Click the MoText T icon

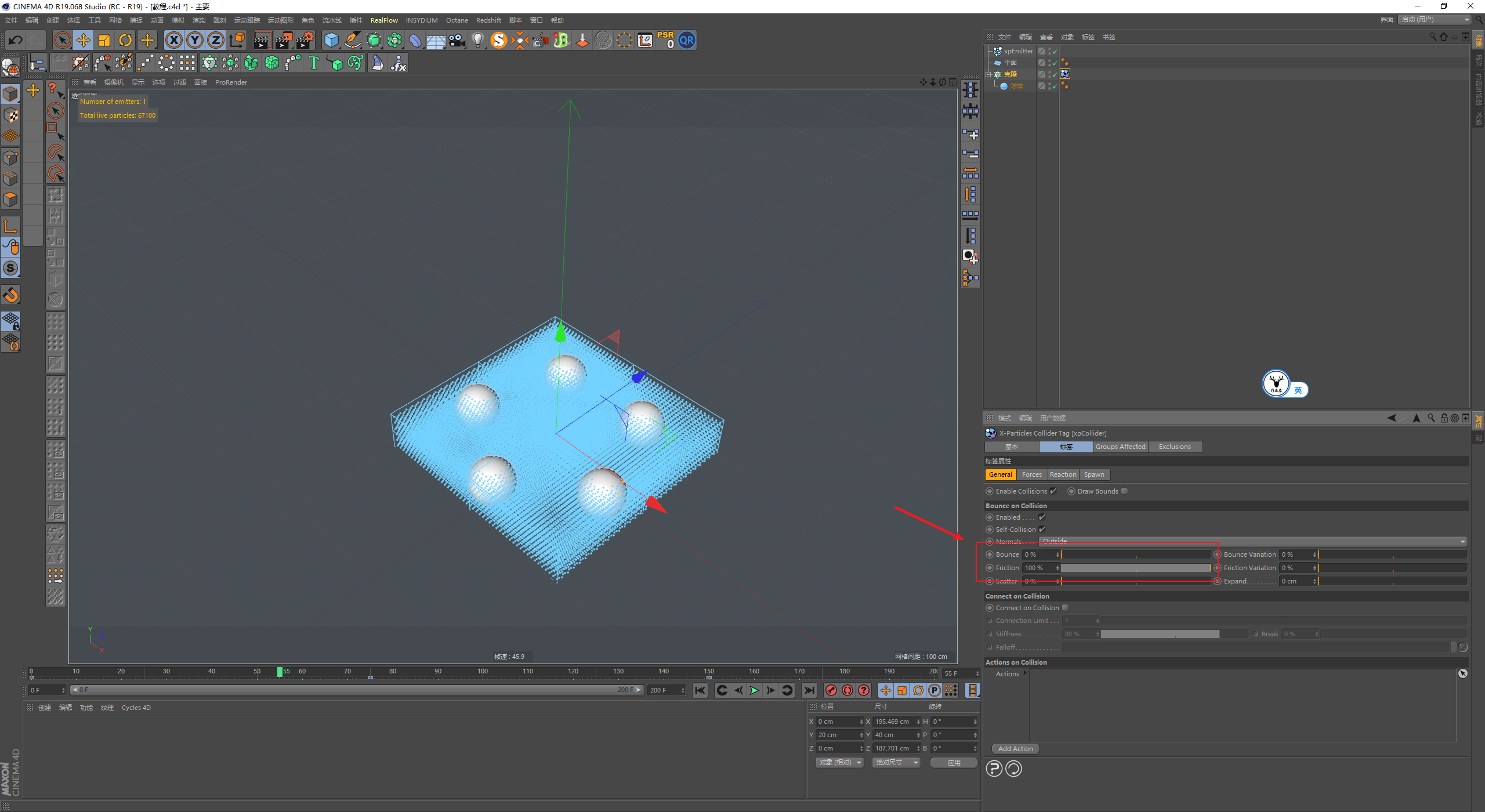click(314, 63)
